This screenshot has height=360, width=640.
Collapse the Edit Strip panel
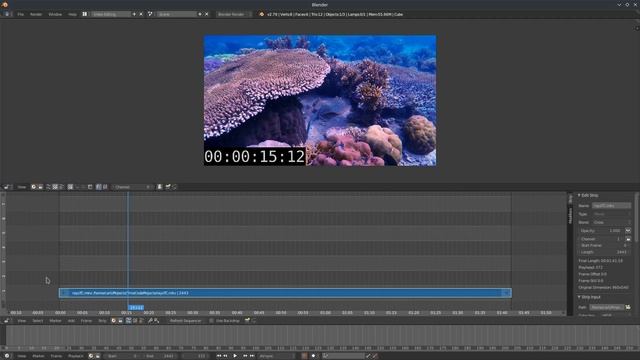pyautogui.click(x=579, y=196)
